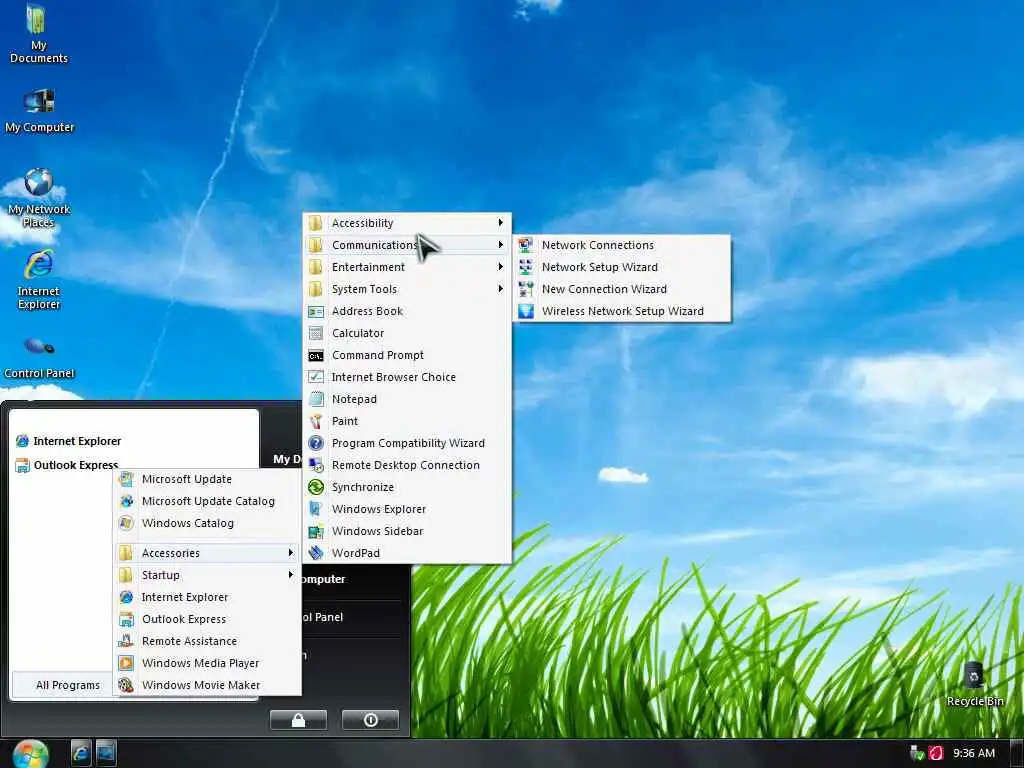Select the Communications folder

point(407,245)
